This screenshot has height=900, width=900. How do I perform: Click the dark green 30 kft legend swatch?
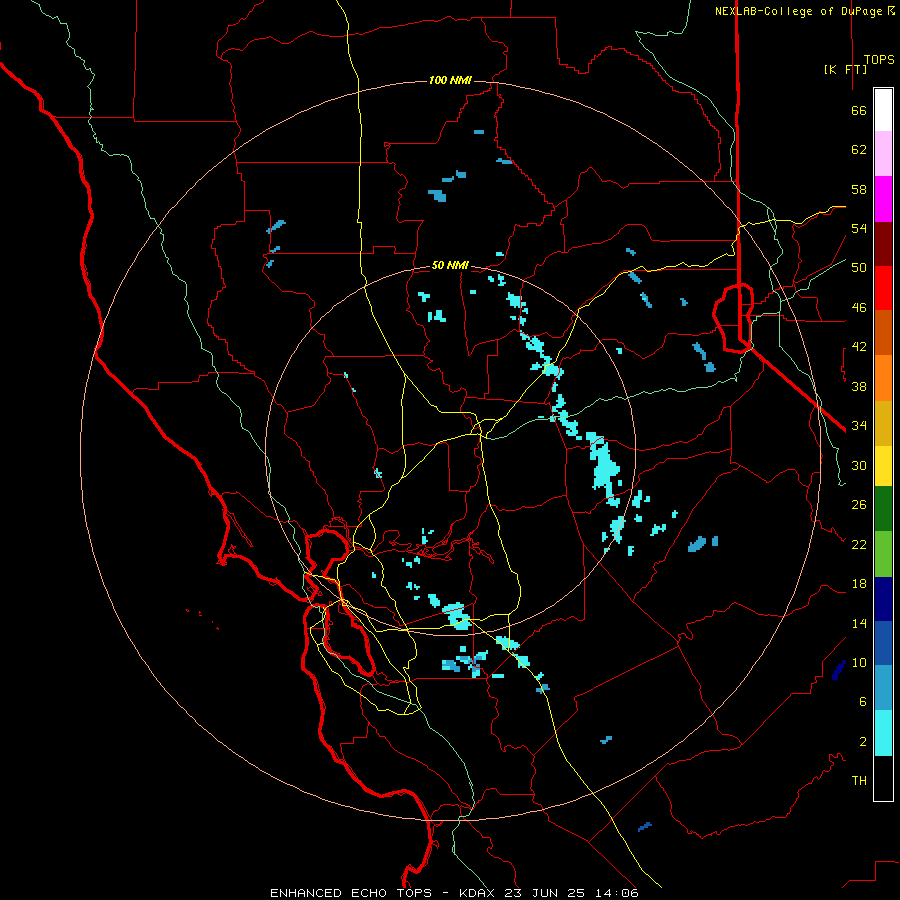tap(883, 509)
